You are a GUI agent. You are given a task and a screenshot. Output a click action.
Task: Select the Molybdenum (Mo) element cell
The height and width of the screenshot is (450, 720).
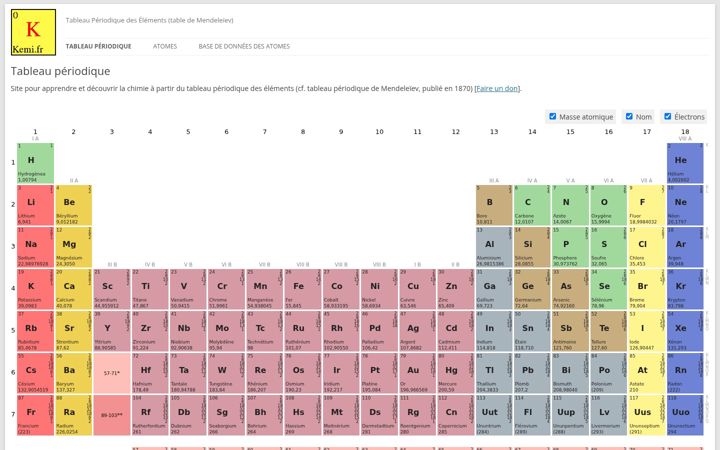point(226,331)
